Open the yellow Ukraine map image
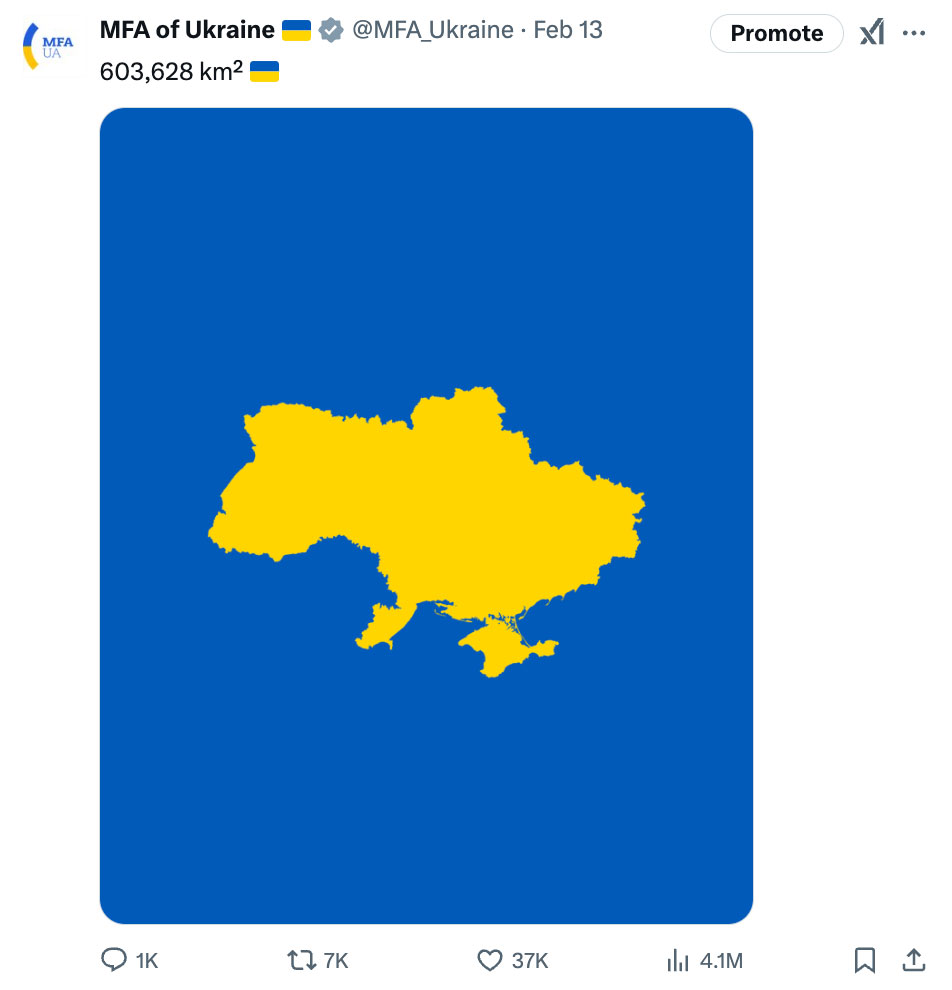This screenshot has width=952, height=990. pos(426,516)
